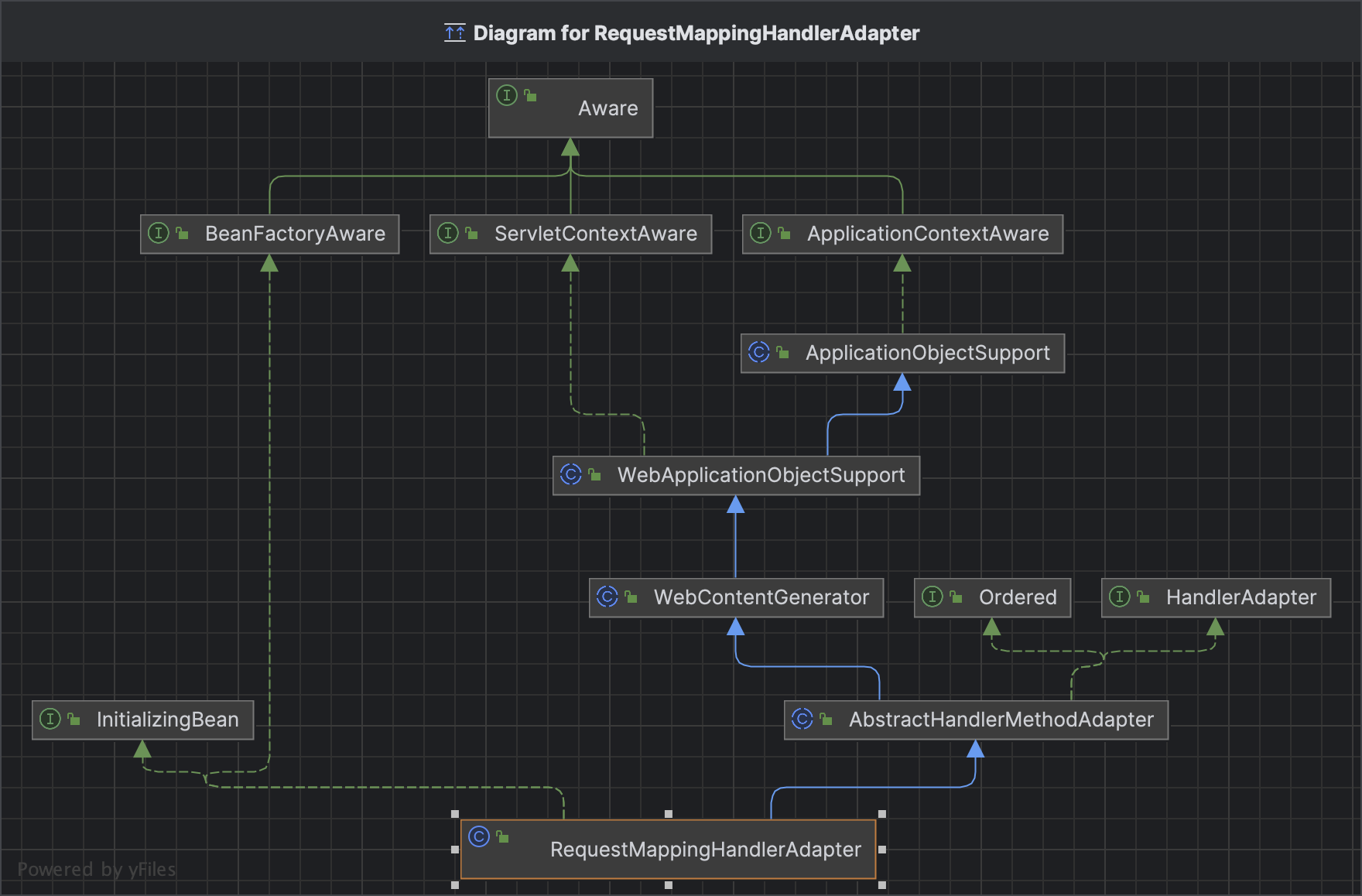
Task: Click the class icon on ApplicationObjectSupport node
Action: click(759, 352)
